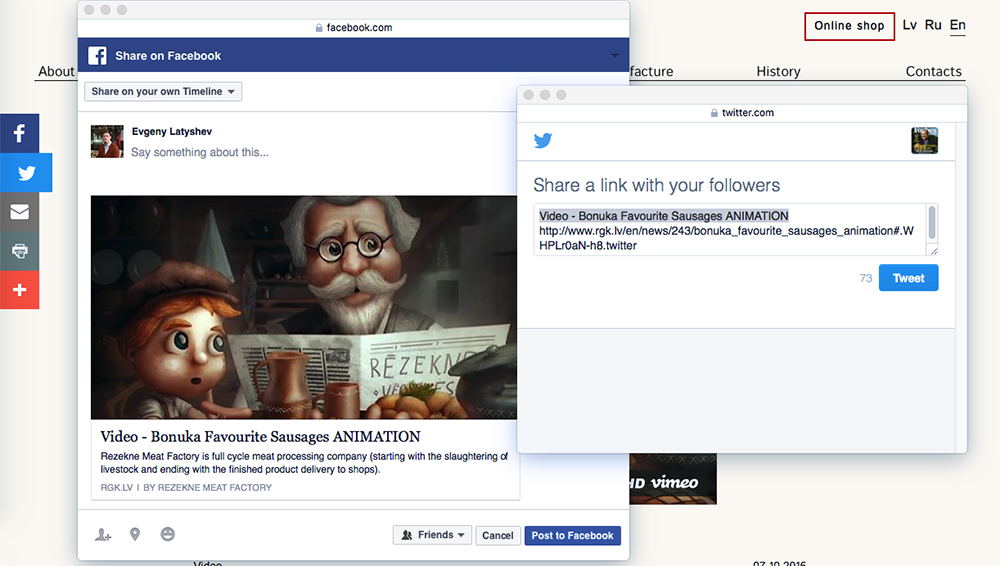Switch site language to Ru

[933, 25]
